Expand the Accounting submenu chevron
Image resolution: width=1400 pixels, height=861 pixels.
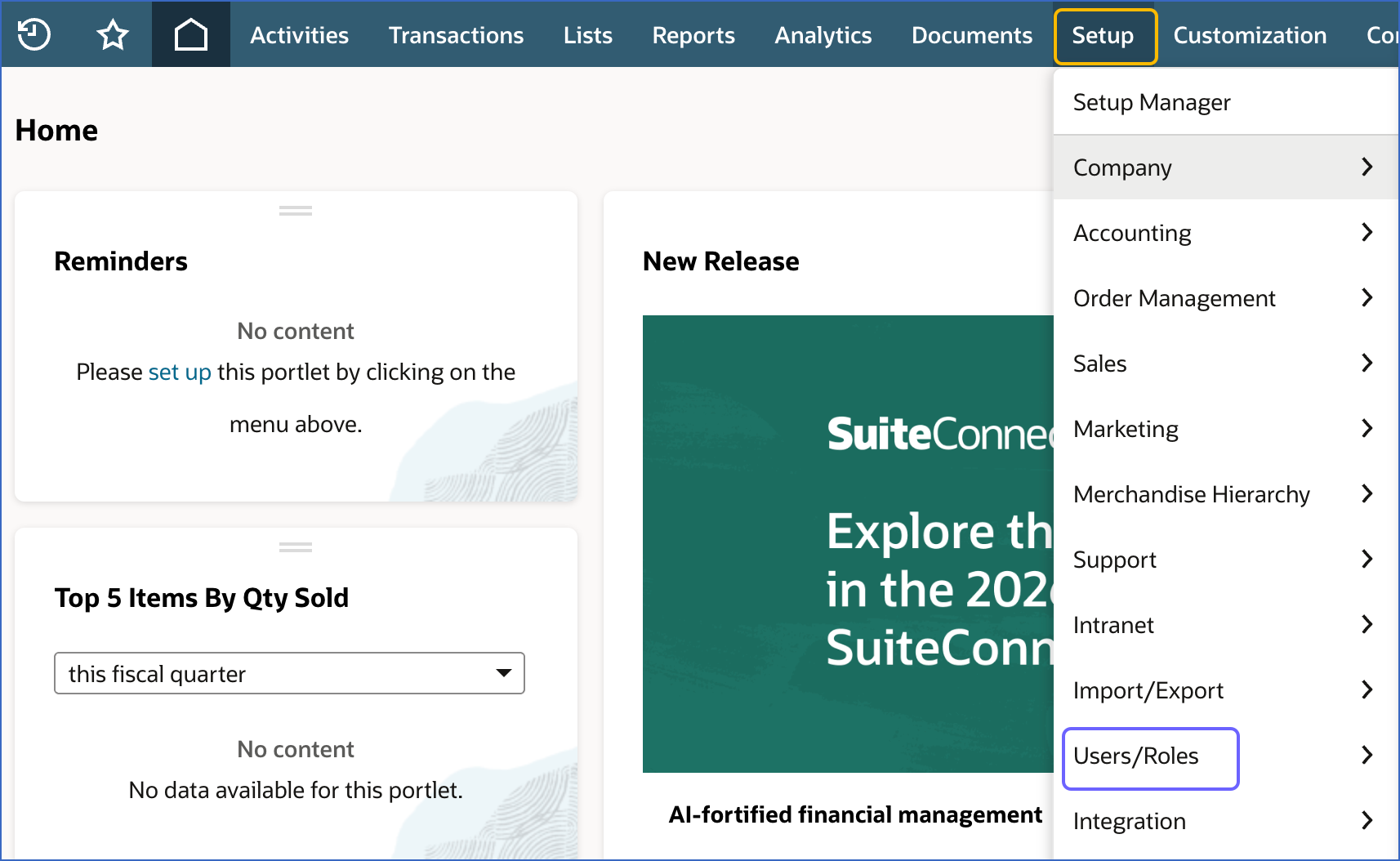point(1367,233)
